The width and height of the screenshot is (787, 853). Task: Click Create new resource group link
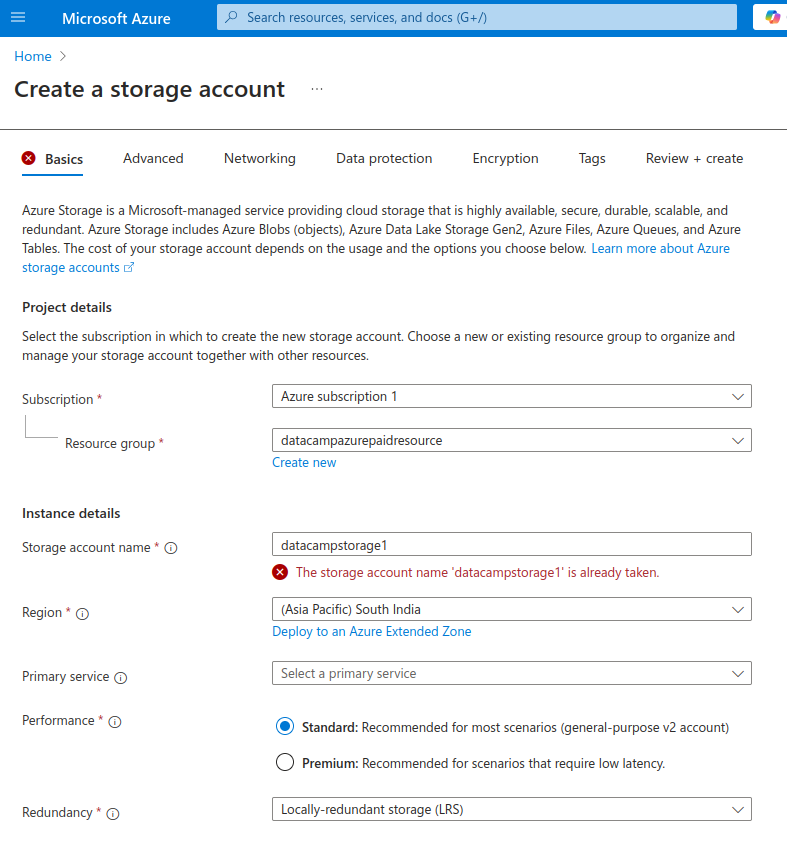[x=304, y=462]
